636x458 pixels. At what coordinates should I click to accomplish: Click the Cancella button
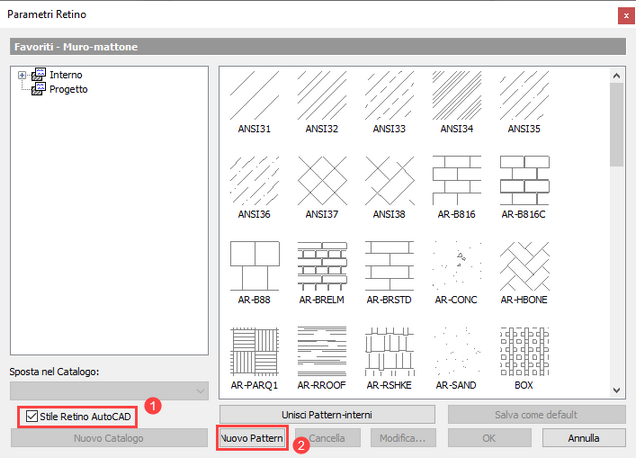pos(327,438)
